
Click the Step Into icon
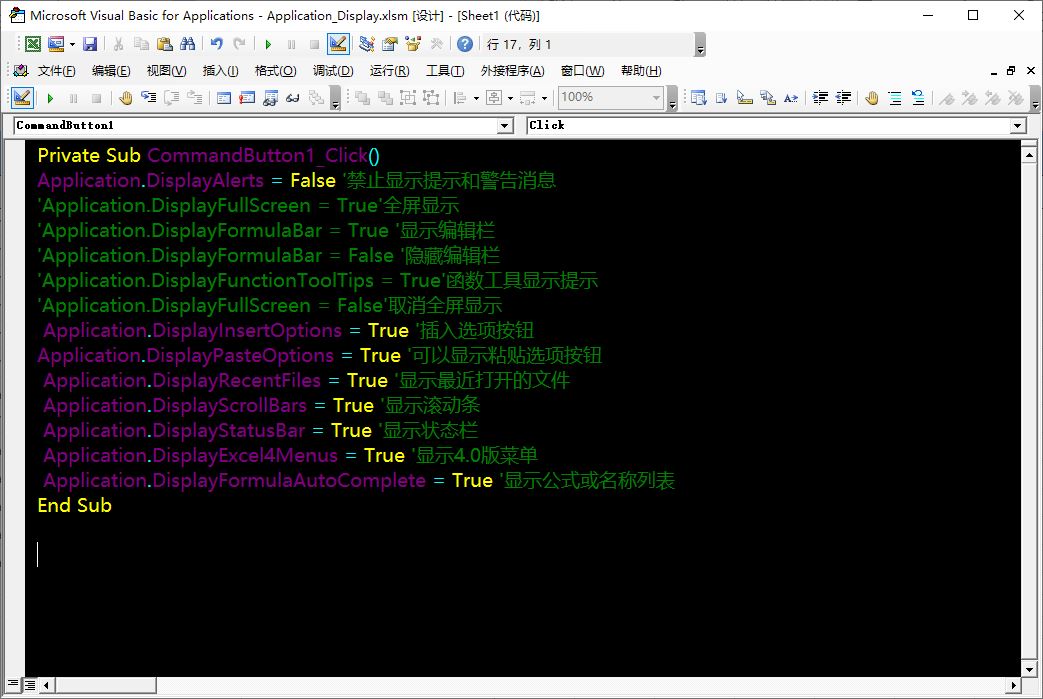click(148, 98)
